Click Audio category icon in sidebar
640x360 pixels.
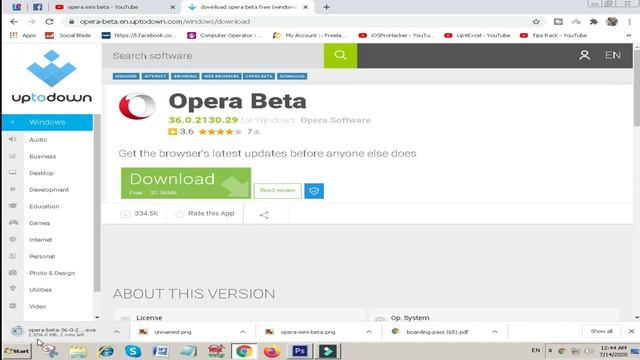tap(13, 140)
